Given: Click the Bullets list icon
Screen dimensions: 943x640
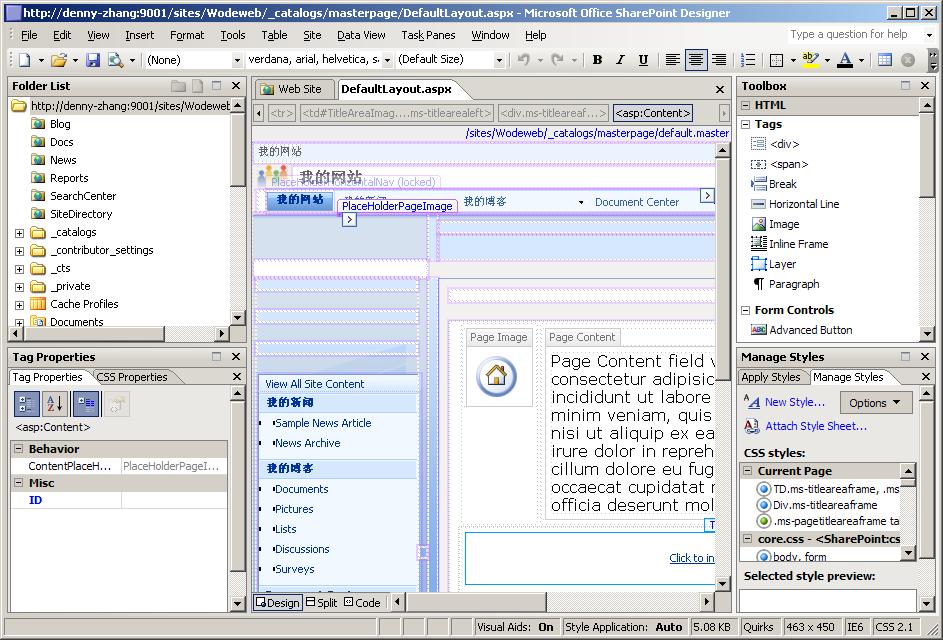Looking at the screenshot, I should click(x=748, y=60).
